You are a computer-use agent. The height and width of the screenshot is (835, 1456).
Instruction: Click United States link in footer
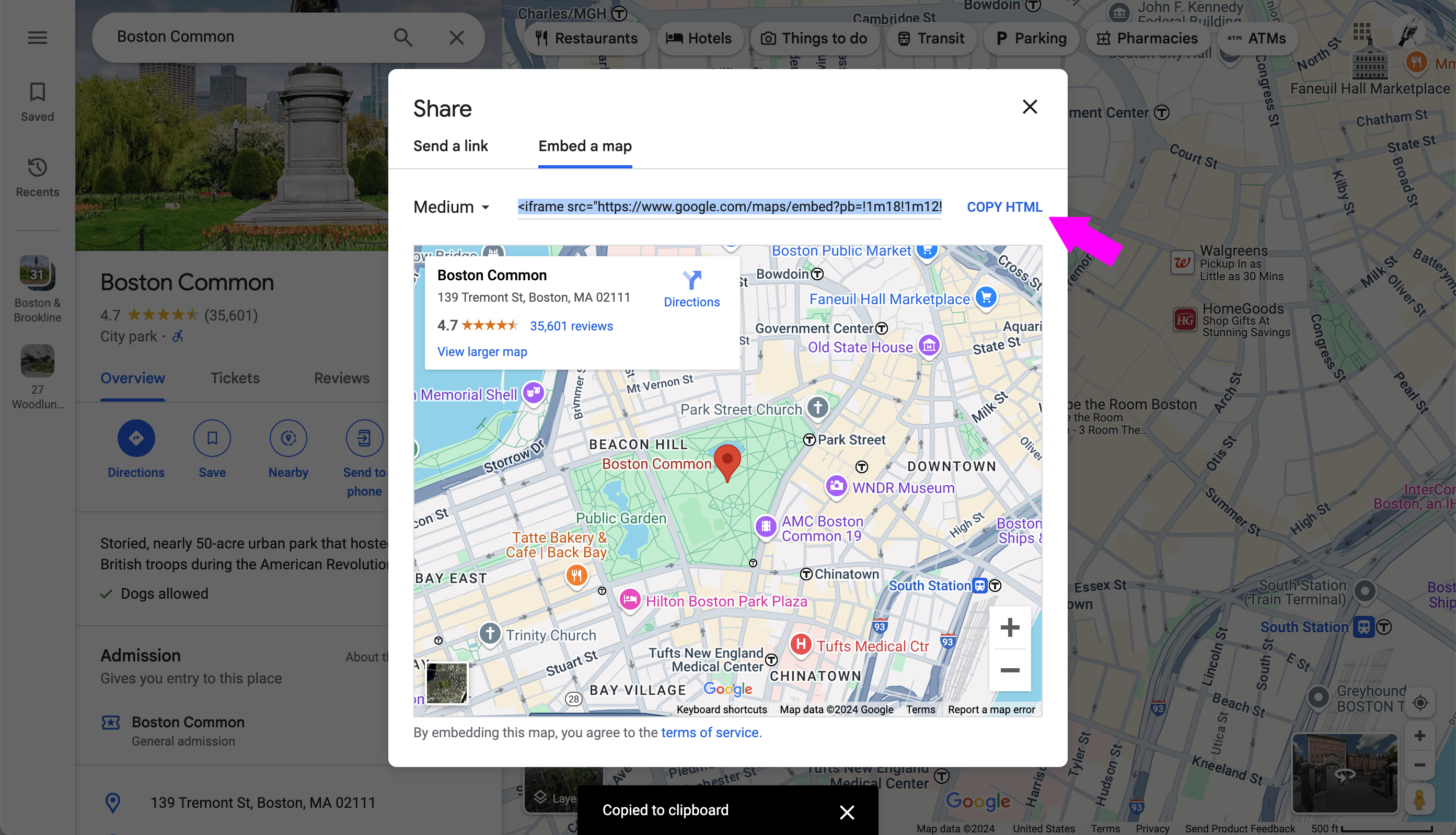tap(1043, 829)
